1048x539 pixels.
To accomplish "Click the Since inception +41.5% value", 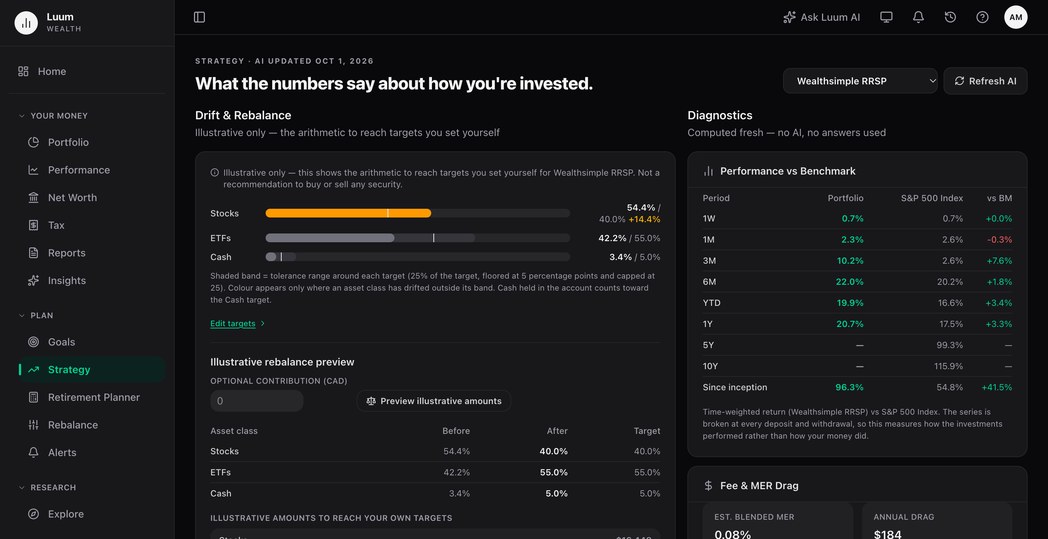I will (x=997, y=387).
